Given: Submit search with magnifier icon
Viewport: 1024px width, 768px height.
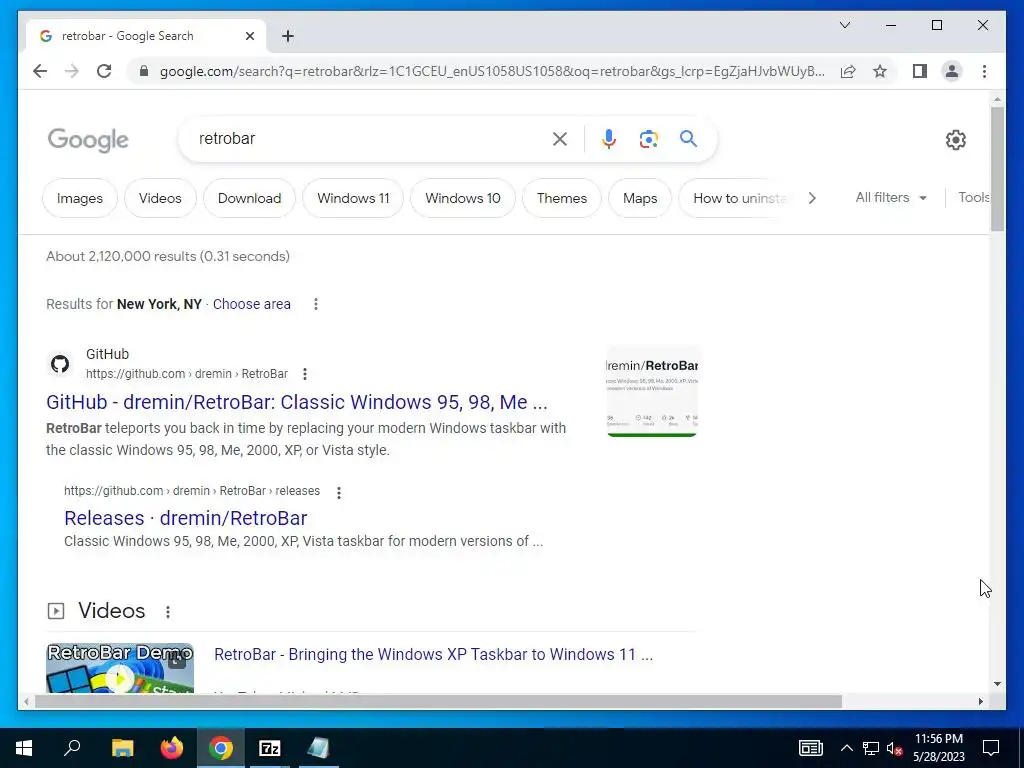Looking at the screenshot, I should [x=688, y=138].
